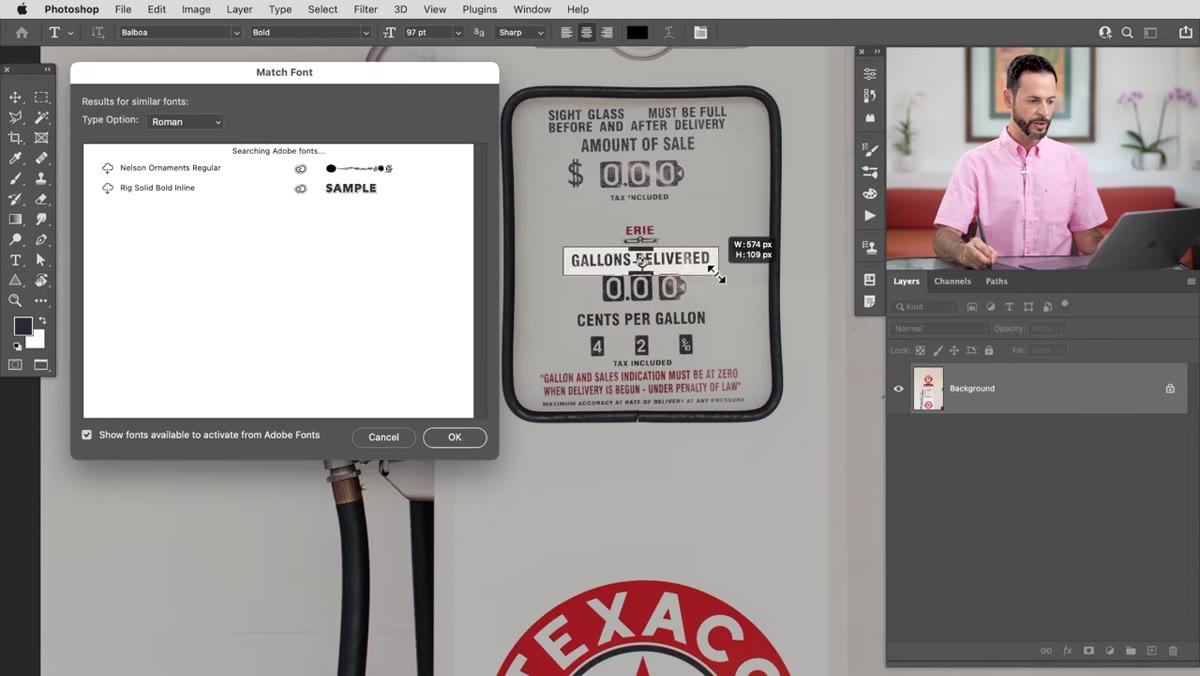Open the 97 pt font size dropdown
The width and height of the screenshot is (1200, 676).
(x=458, y=32)
